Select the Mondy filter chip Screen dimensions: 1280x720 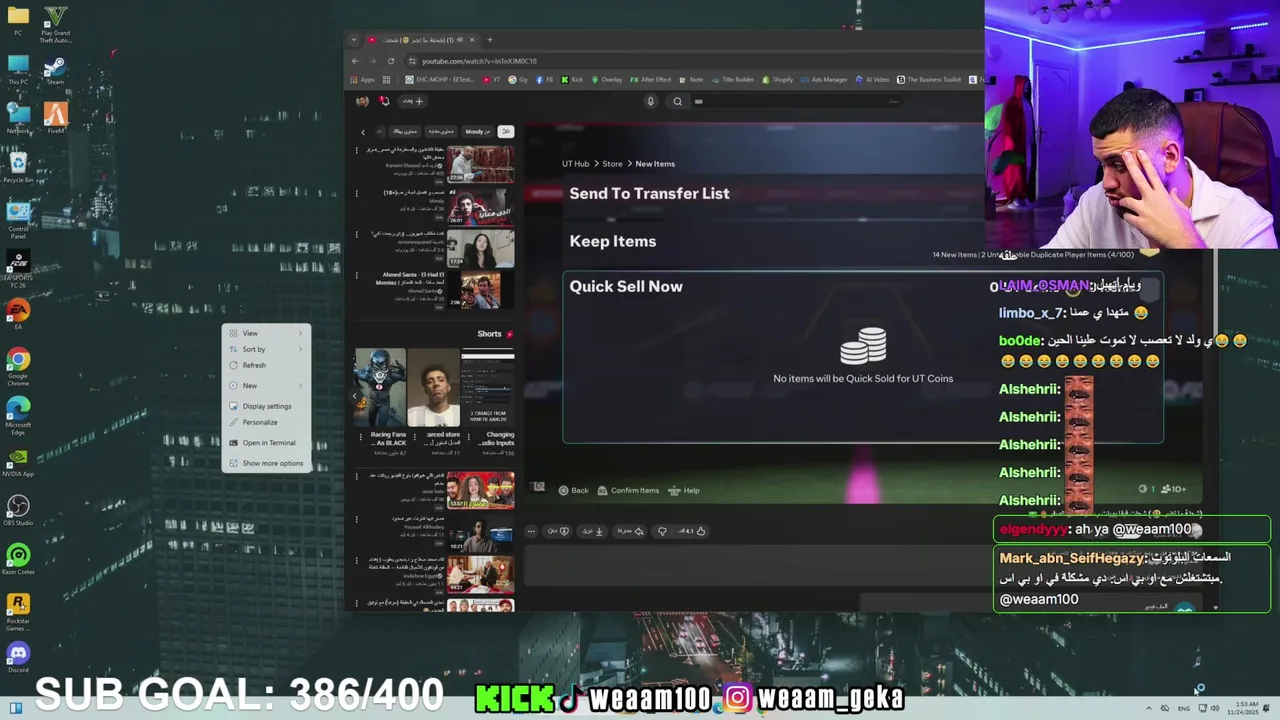click(x=477, y=131)
